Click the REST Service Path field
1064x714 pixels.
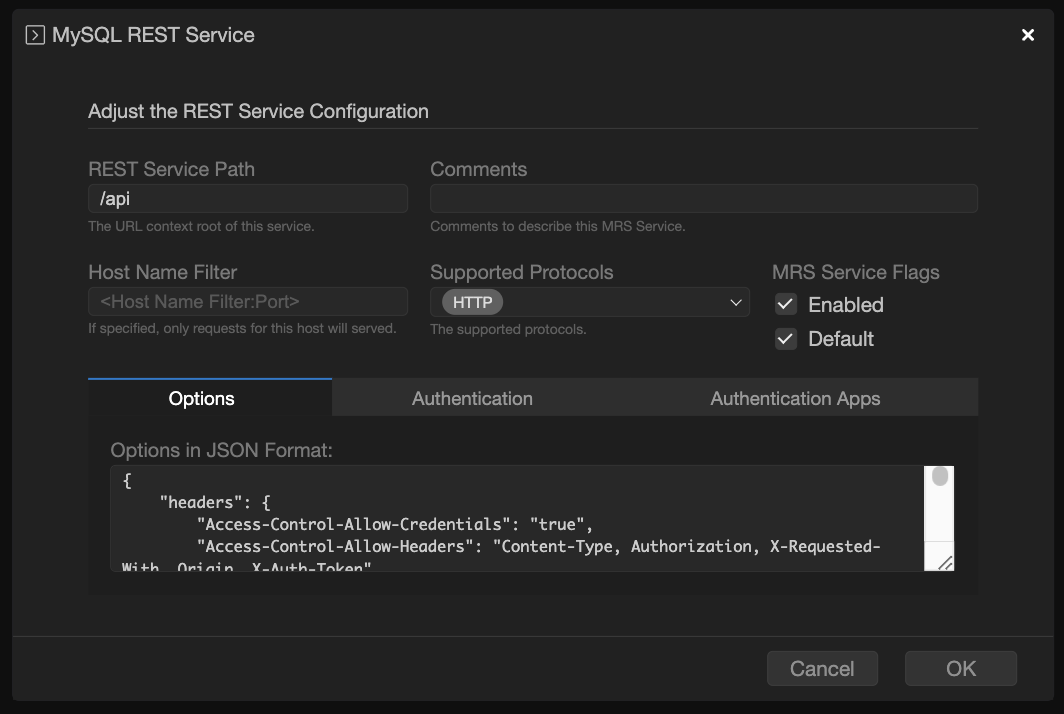[247, 199]
